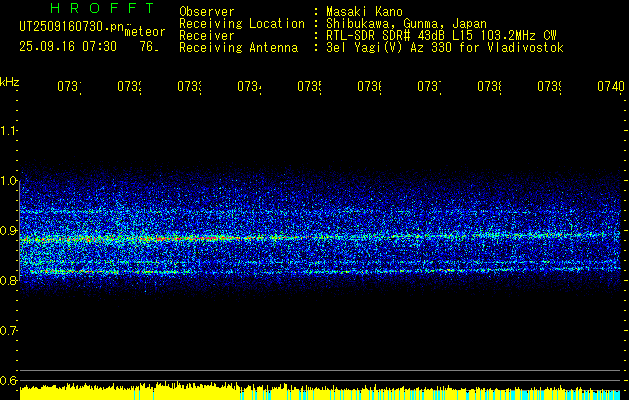Select Shibukawa, Gunma, Japan text
Screen dimensions: 629x400
tap(406, 24)
